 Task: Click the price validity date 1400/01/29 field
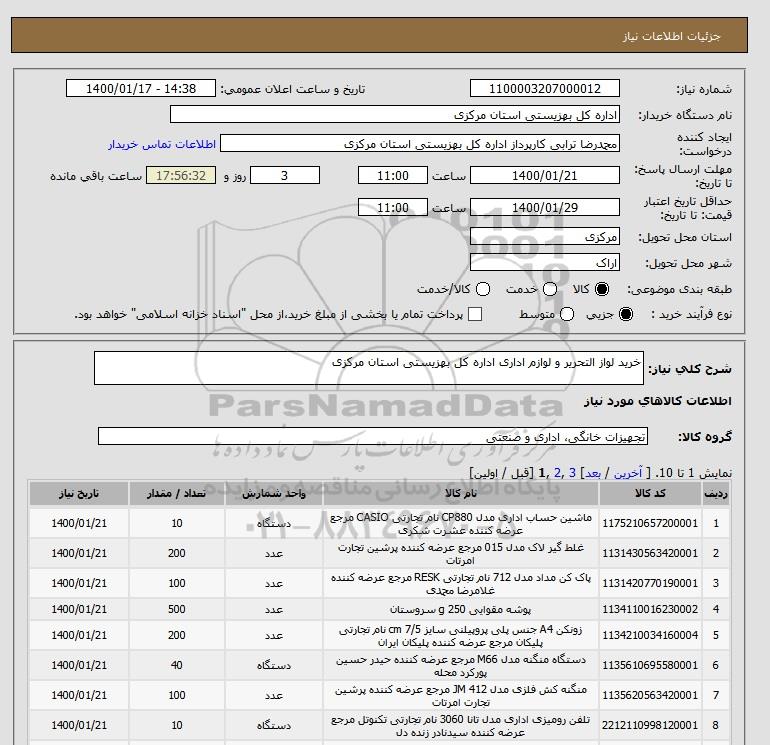545,207
